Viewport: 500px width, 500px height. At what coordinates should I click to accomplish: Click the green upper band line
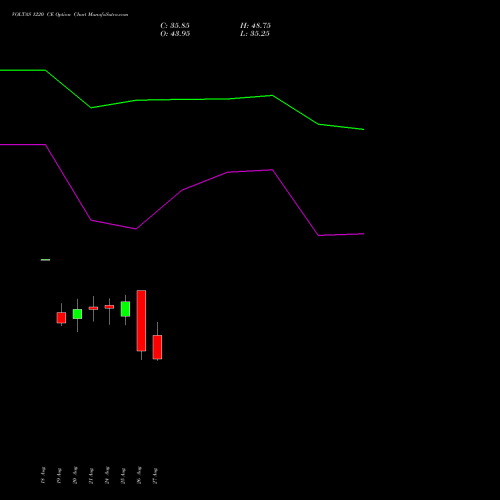tap(182, 99)
